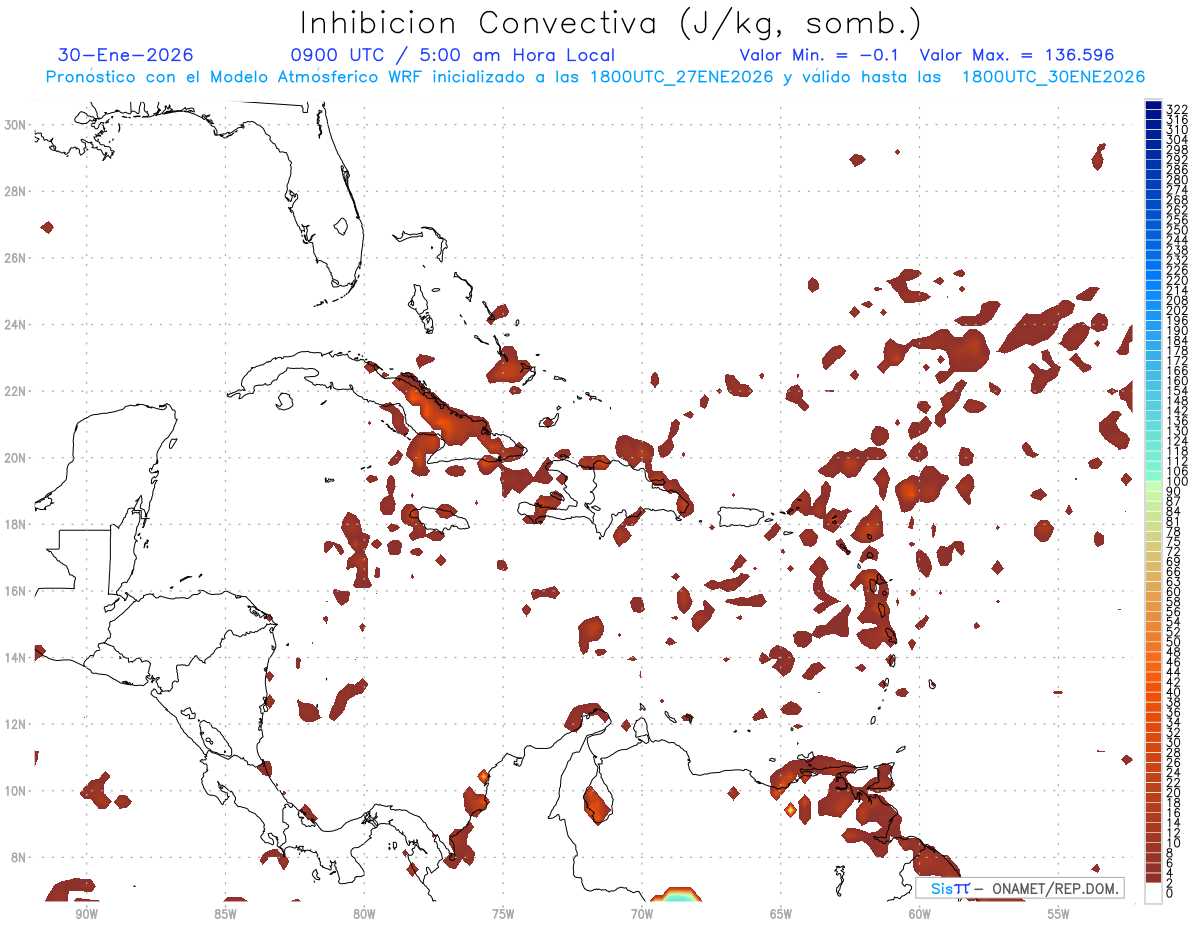Click the '80W' longitude label
Screen dimensions: 1200x927
[x=364, y=914]
